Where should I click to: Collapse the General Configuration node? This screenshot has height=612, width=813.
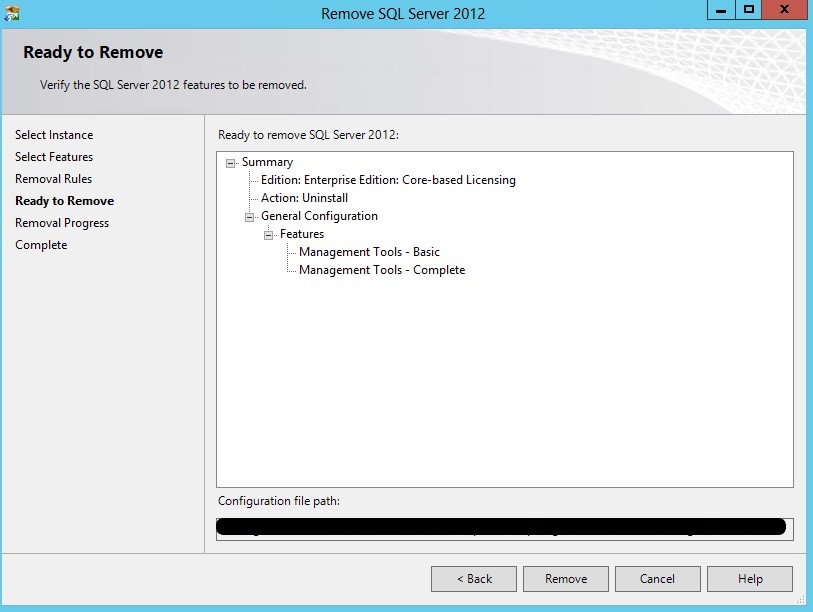click(250, 216)
